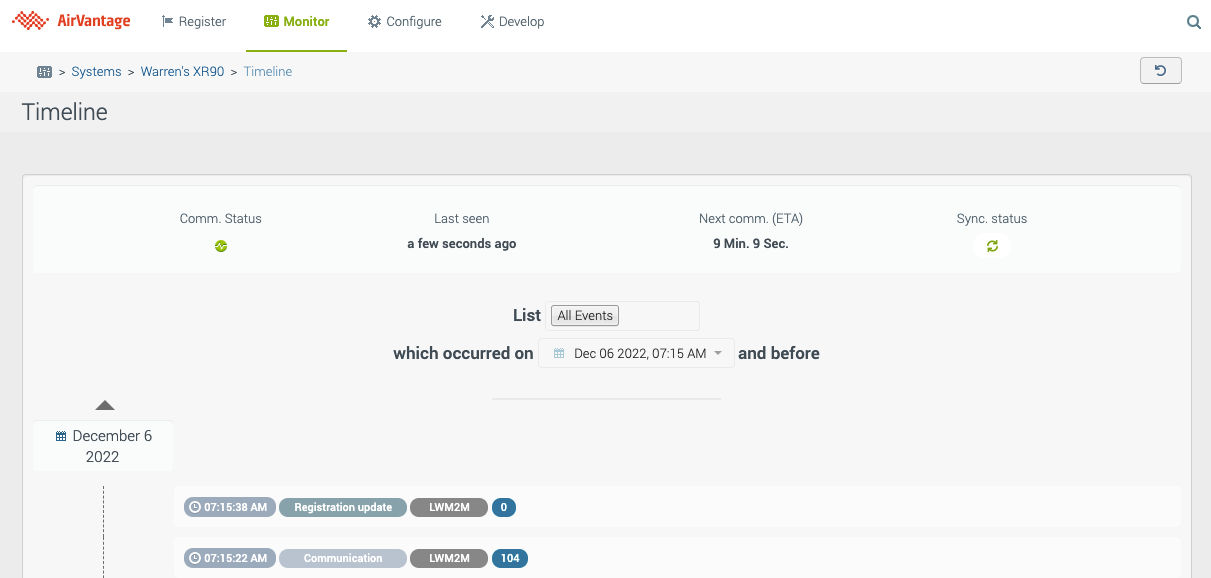Open the Register menu
This screenshot has width=1211, height=578.
(x=194, y=22)
